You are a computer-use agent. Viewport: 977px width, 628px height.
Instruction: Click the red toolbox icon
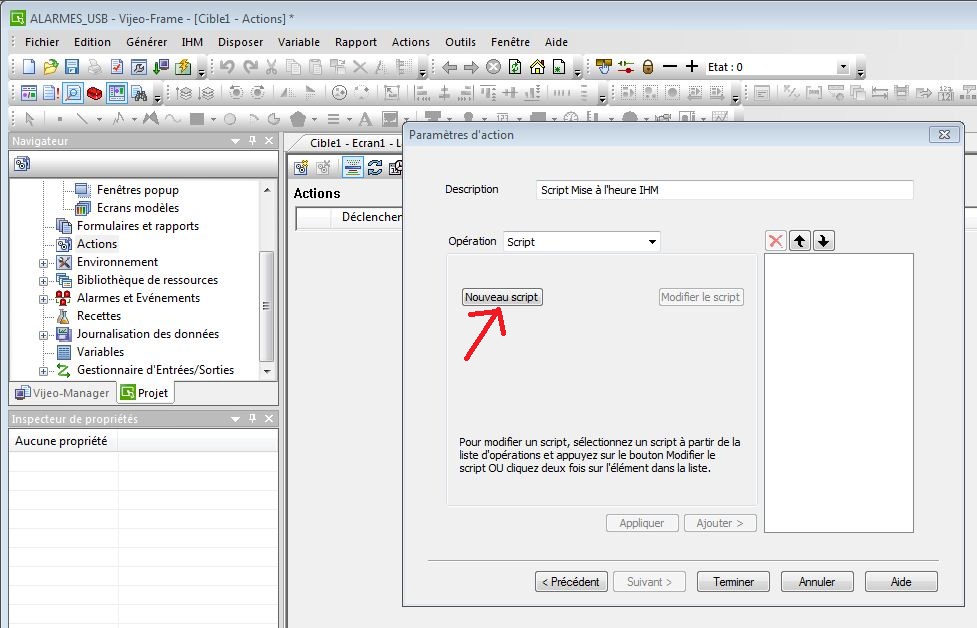tap(94, 93)
